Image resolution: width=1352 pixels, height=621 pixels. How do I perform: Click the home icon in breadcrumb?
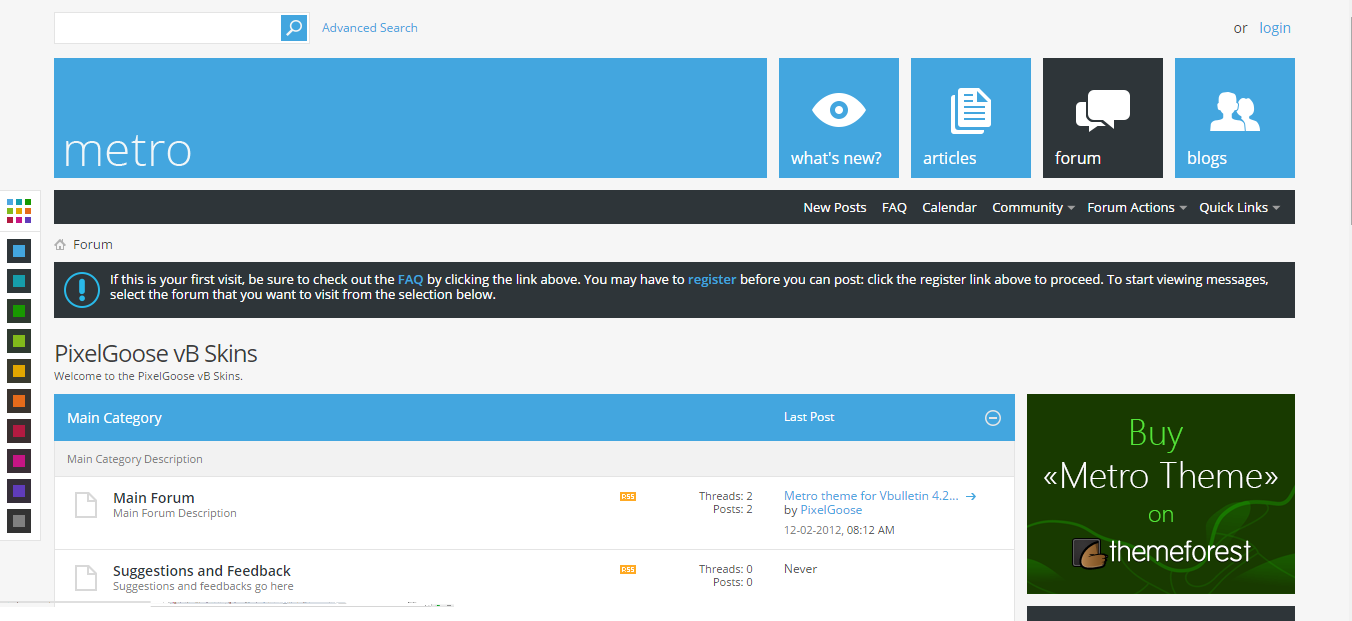[61, 245]
